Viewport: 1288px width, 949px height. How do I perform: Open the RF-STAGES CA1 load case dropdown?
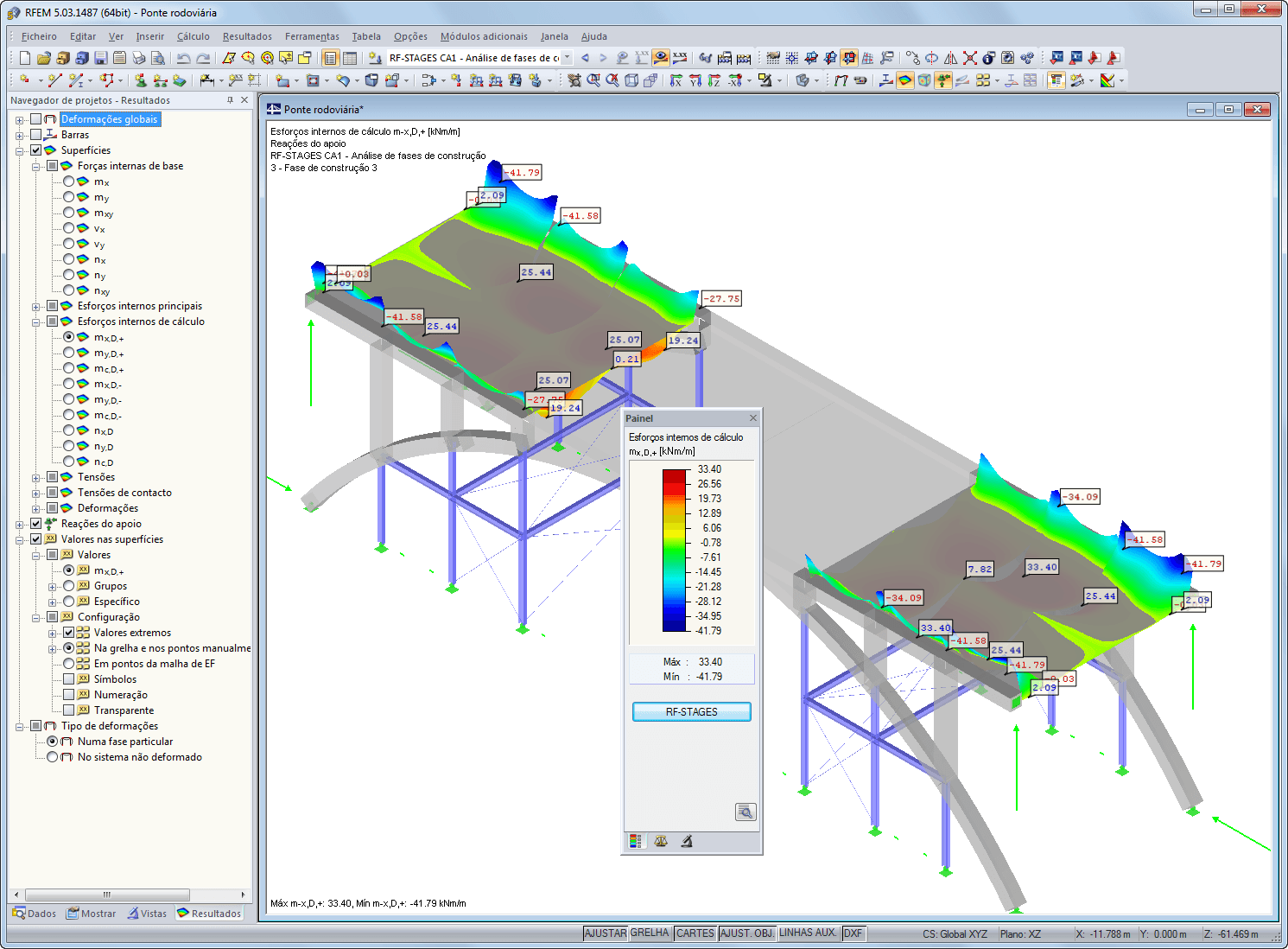567,58
